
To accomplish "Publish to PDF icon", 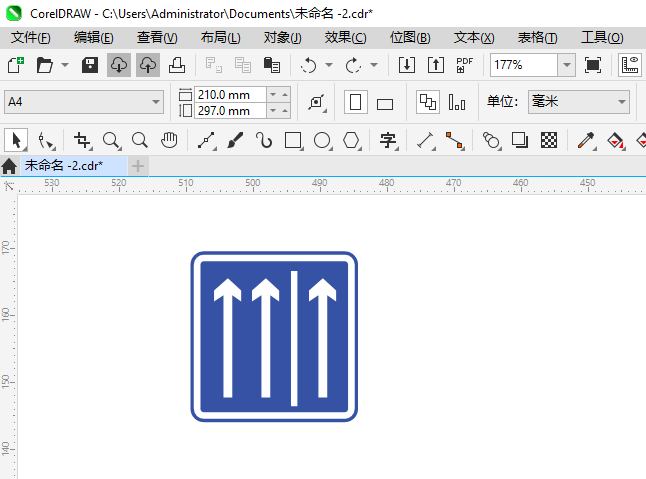I will pyautogui.click(x=464, y=65).
